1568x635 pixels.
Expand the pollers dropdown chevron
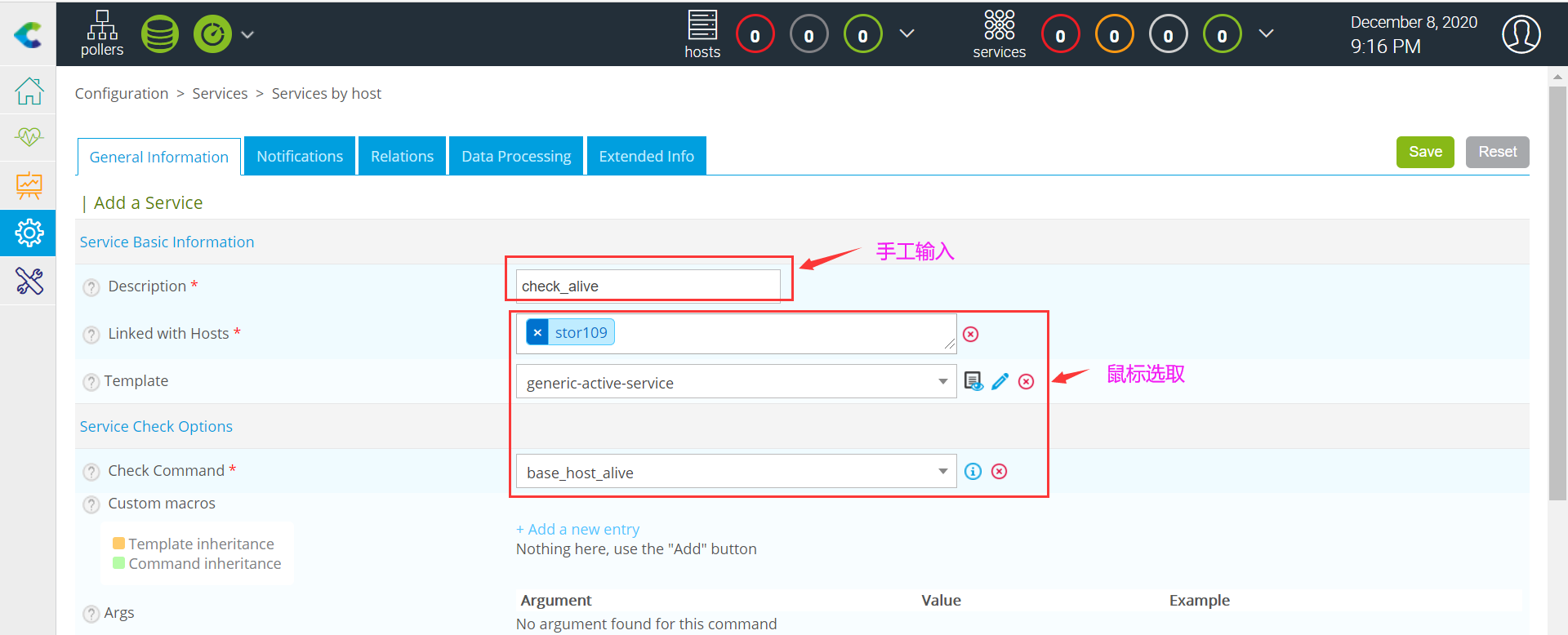pyautogui.click(x=247, y=34)
